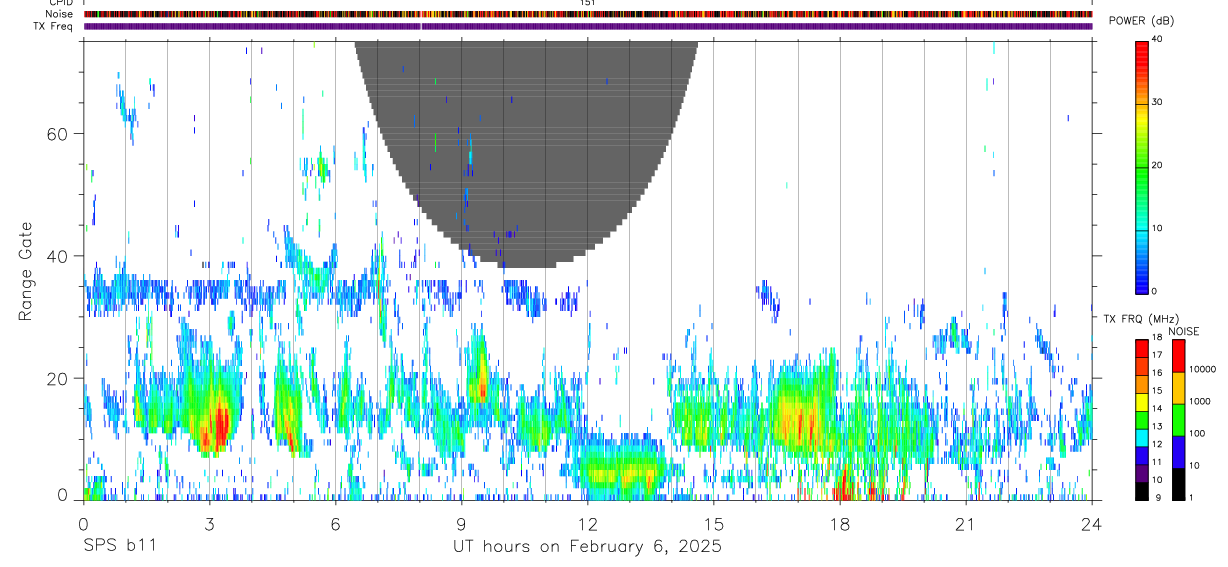Screen dimensions: 1228x567
Task: Click the POWER (dB) colorbar
Action: (x=1142, y=166)
